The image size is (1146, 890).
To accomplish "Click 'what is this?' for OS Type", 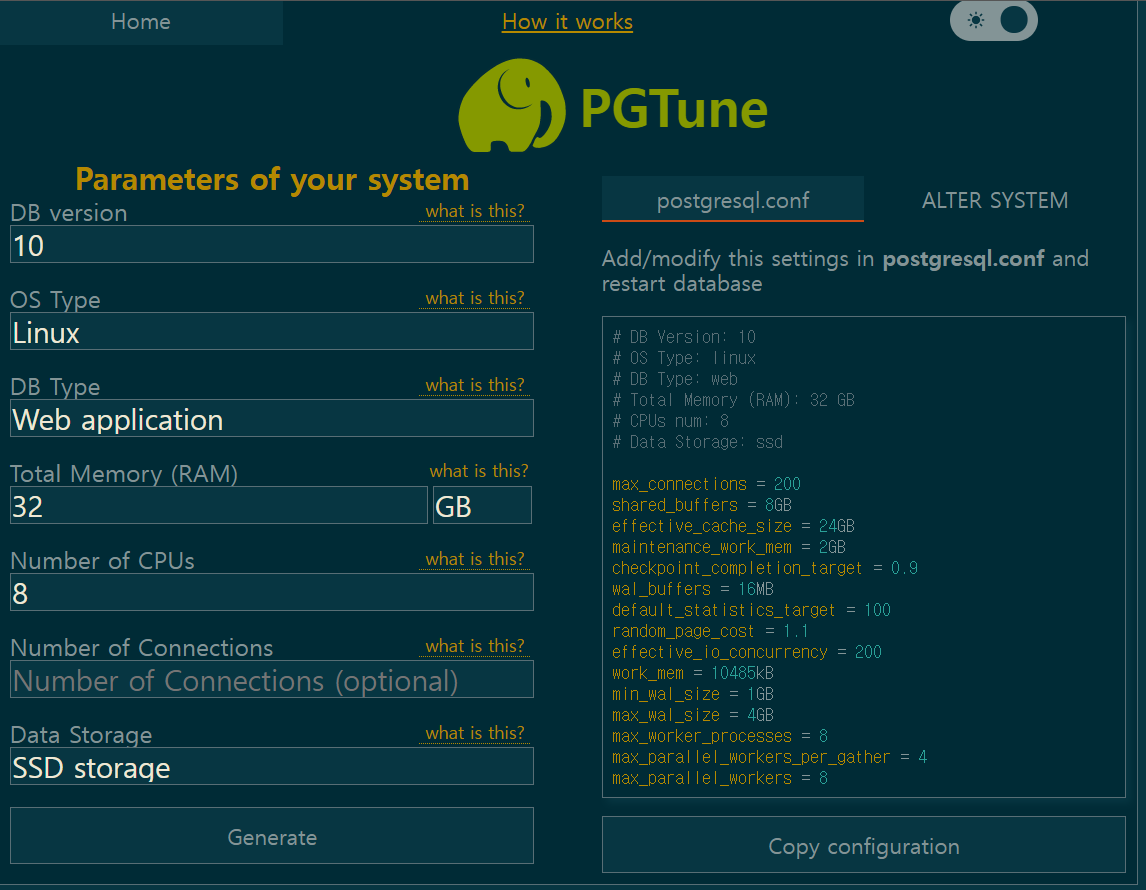I will pos(474,298).
